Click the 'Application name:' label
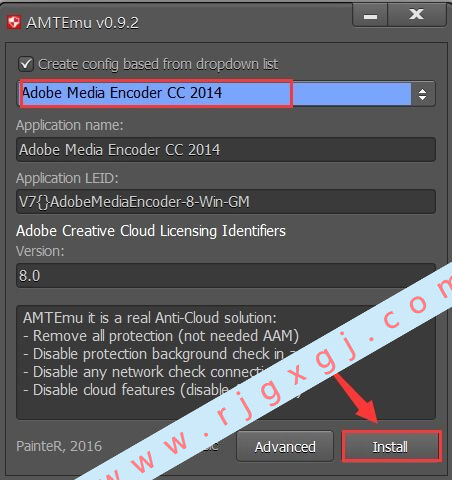 pos(70,125)
